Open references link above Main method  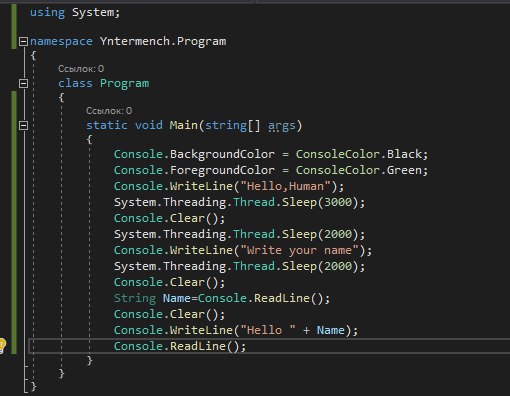pyautogui.click(x=109, y=111)
